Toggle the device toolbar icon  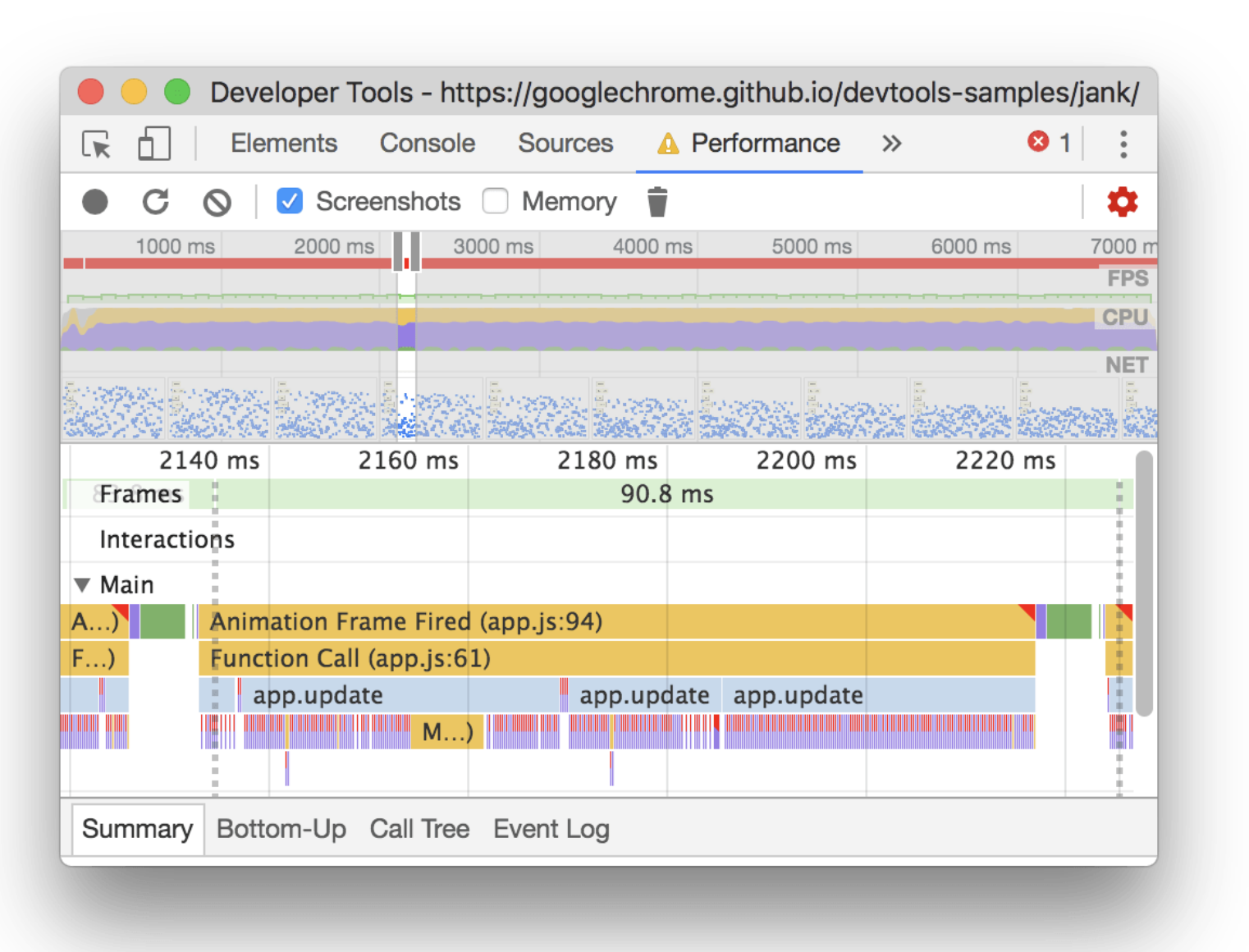click(154, 144)
